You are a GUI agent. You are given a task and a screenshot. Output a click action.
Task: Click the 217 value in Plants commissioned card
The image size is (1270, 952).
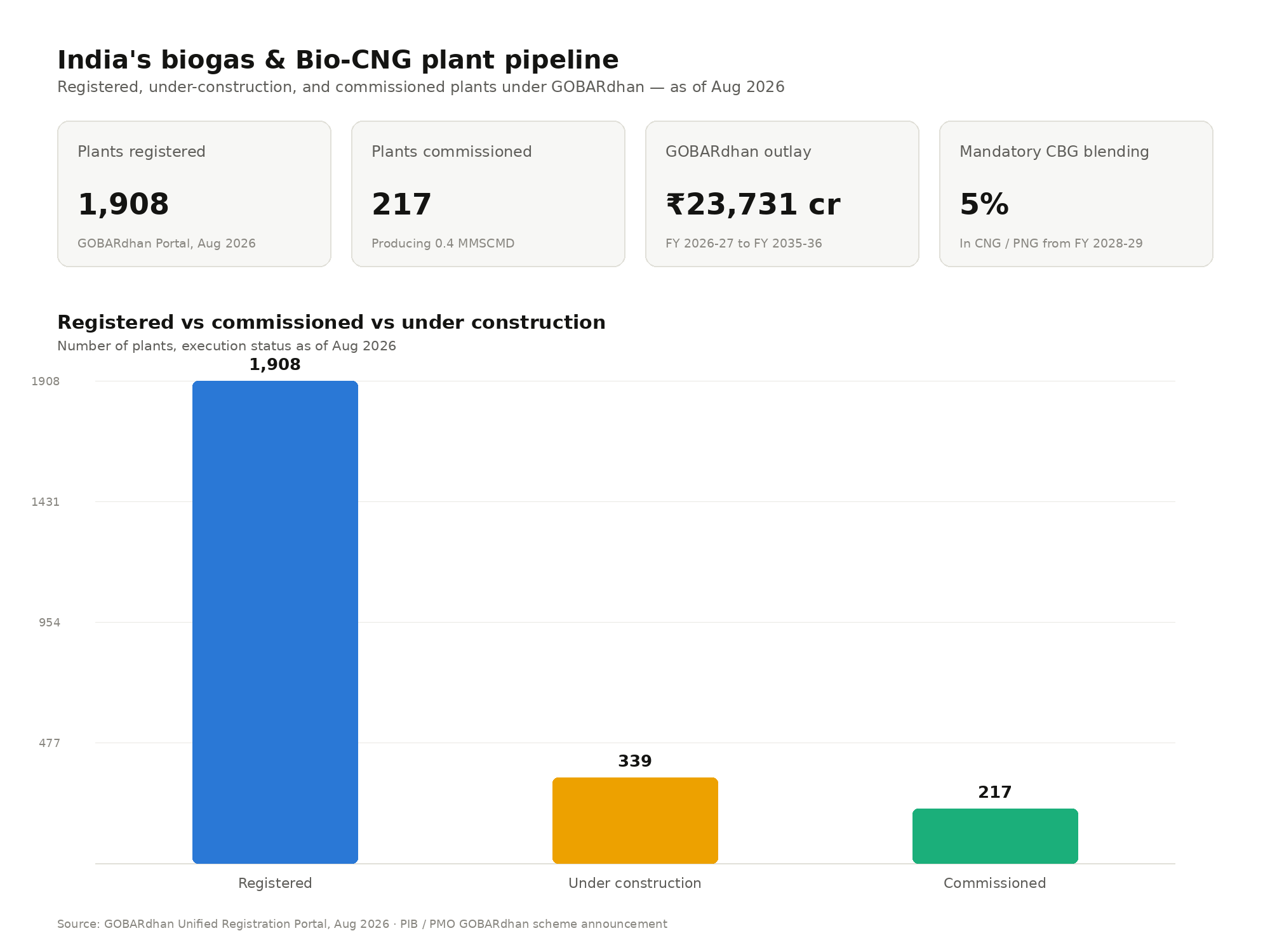tap(401, 204)
